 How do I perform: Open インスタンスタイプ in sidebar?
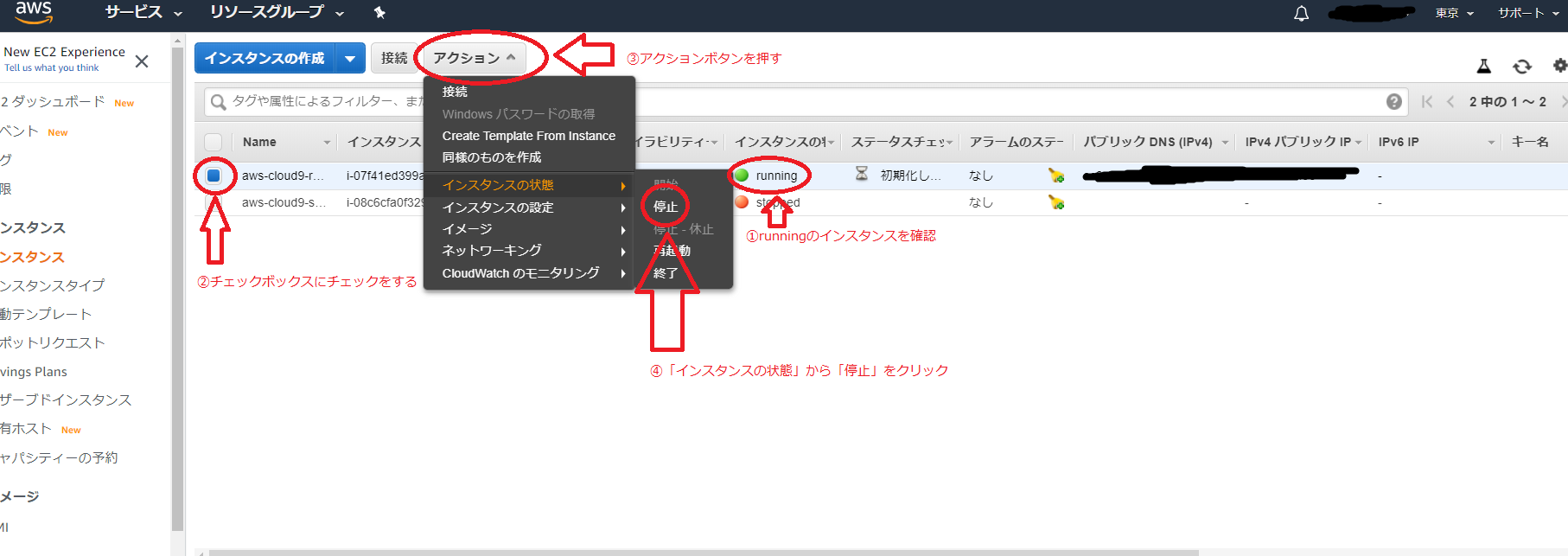[x=52, y=285]
